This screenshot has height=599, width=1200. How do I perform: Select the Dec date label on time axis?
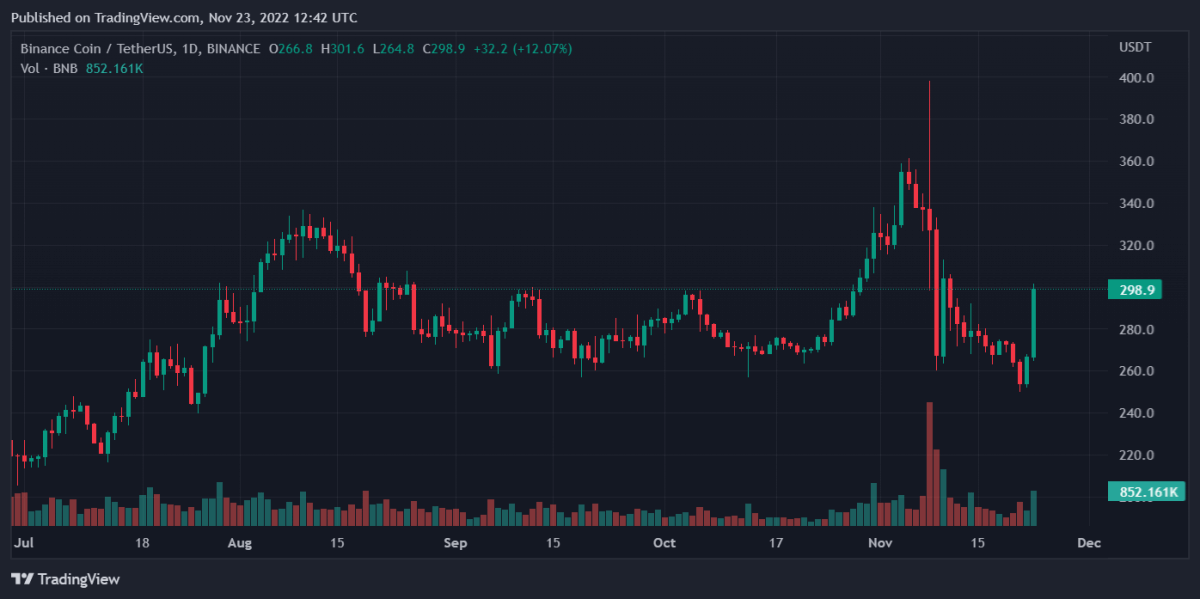coord(1088,543)
